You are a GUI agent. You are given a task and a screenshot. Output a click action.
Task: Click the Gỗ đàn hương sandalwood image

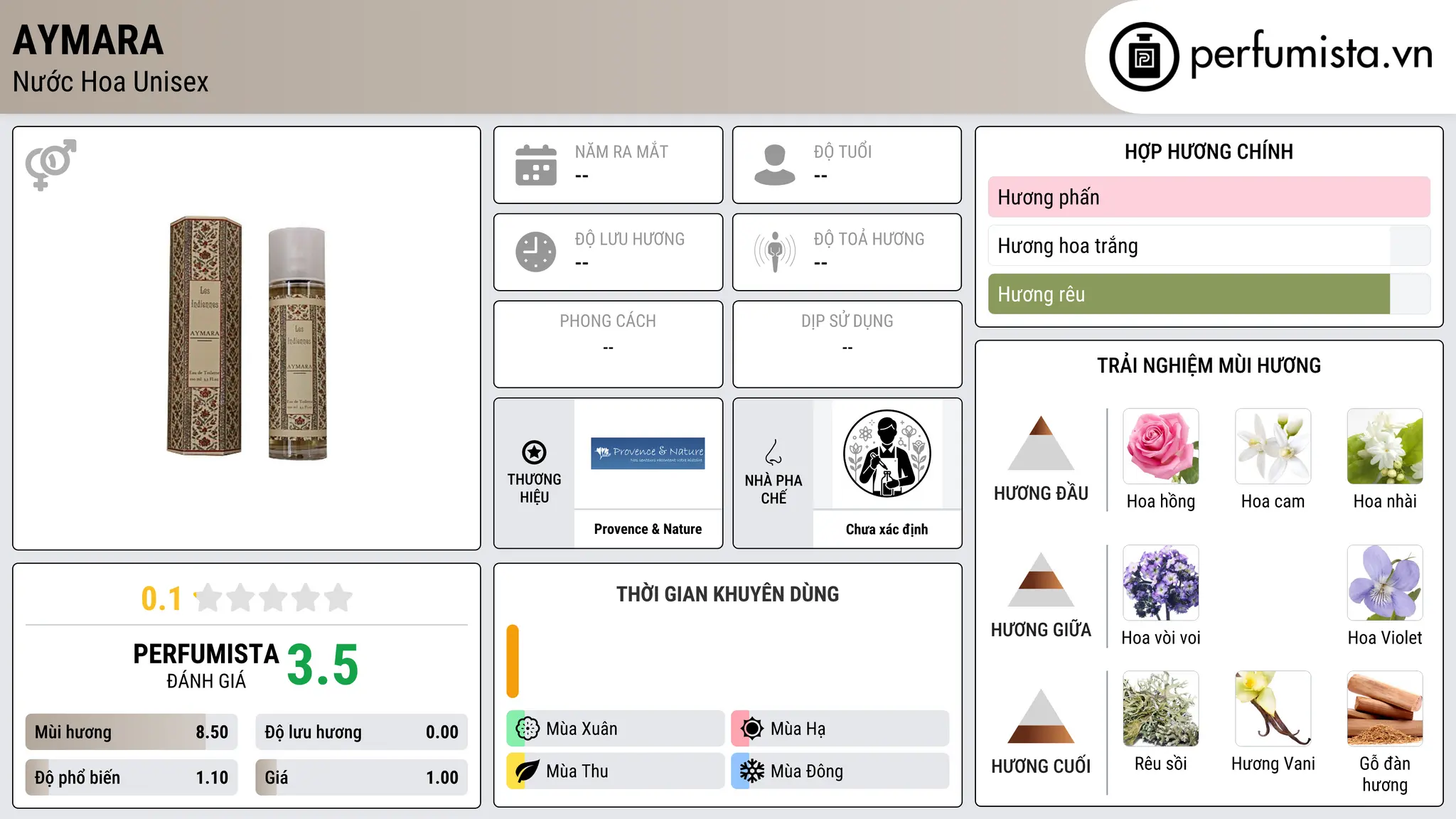pos(1385,709)
